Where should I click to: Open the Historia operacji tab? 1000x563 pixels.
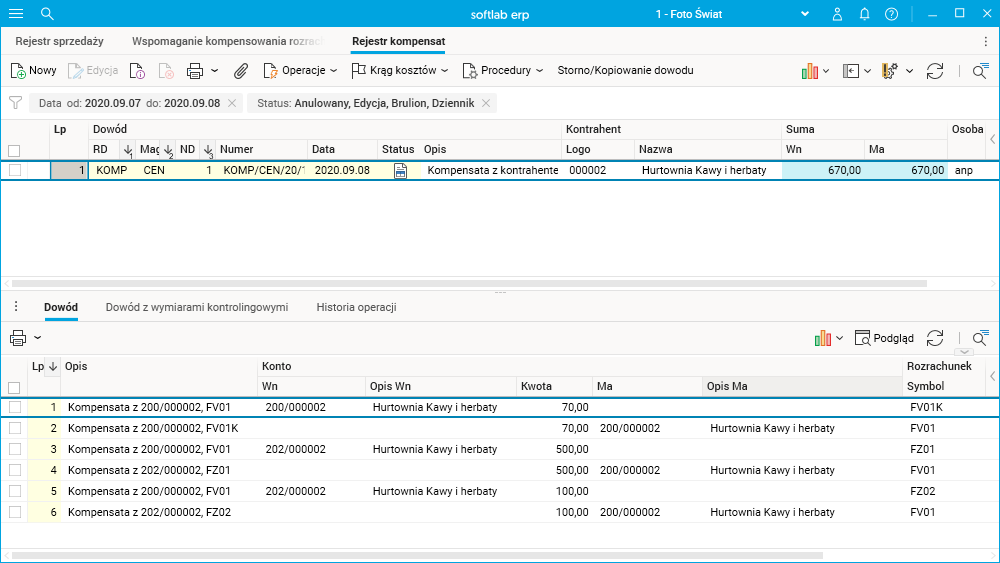(x=356, y=307)
